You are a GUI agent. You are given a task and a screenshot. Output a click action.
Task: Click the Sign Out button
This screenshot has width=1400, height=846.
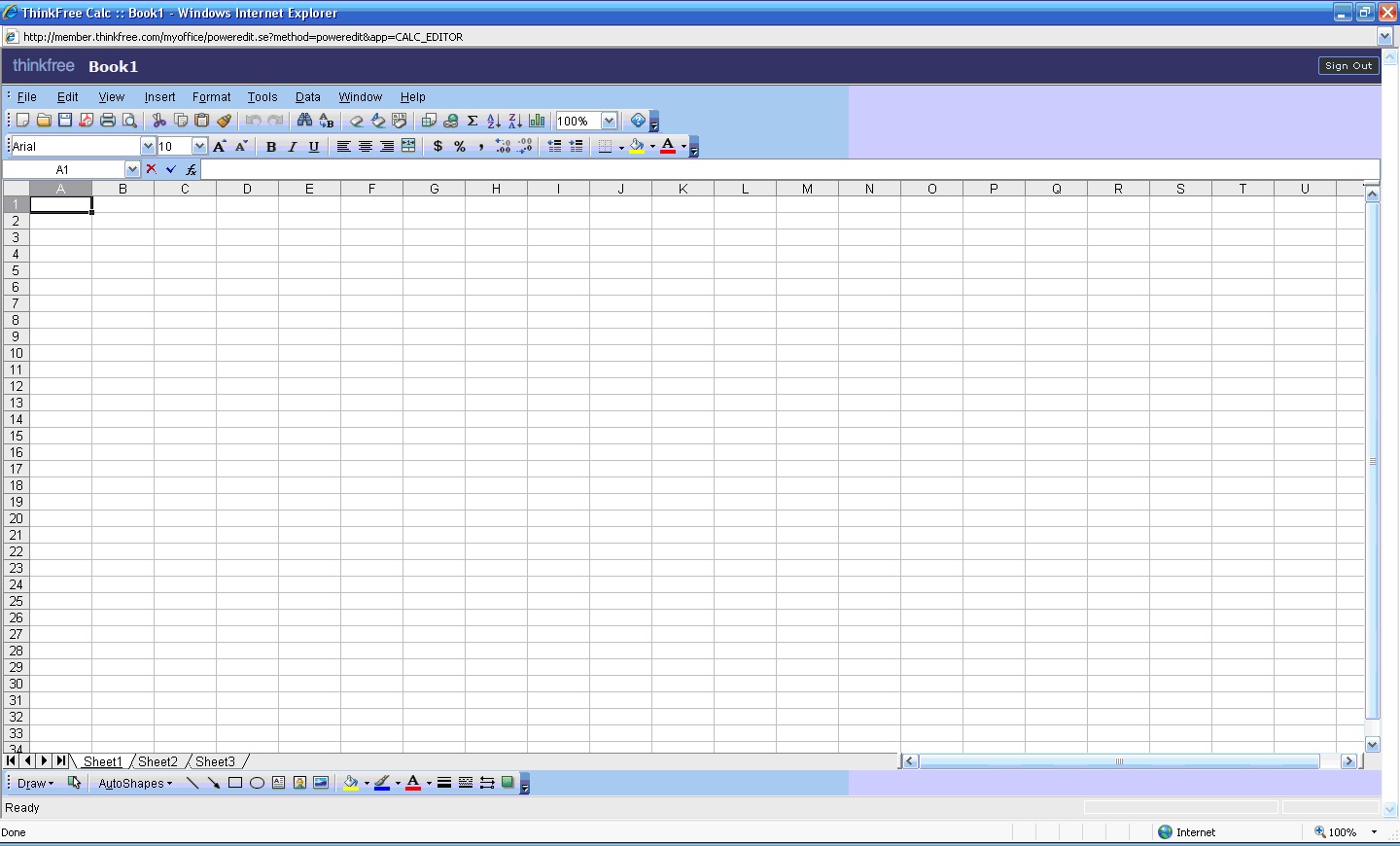[x=1348, y=65]
